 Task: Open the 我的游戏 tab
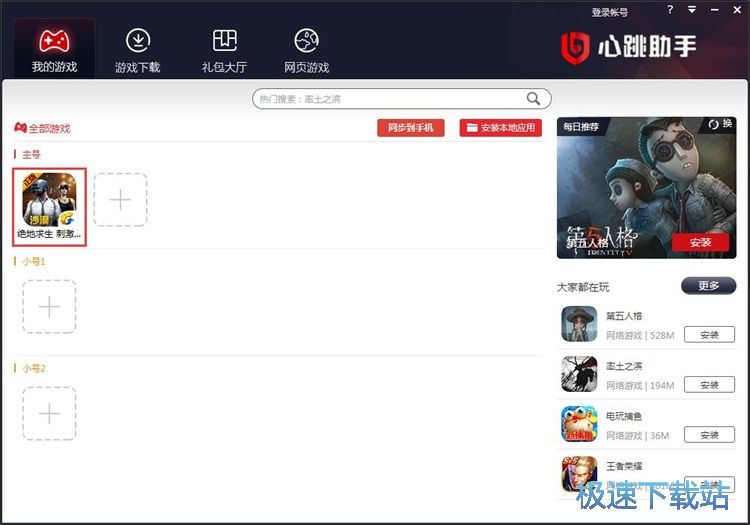(55, 49)
